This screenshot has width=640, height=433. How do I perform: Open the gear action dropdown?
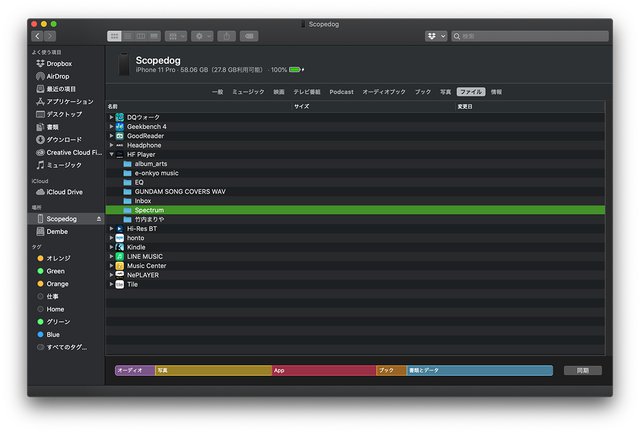[202, 36]
